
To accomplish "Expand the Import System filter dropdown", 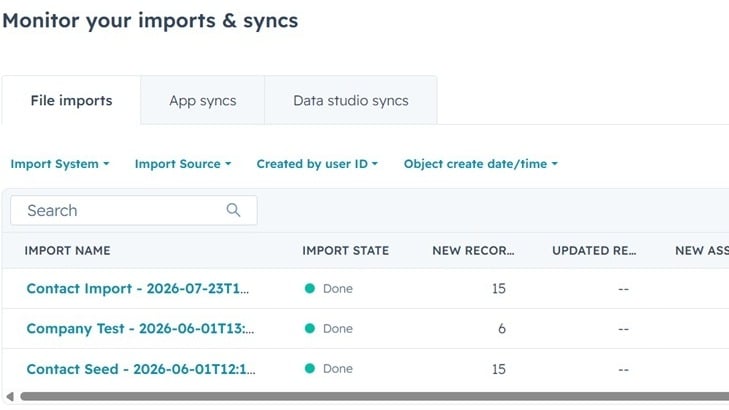I will 60,164.
